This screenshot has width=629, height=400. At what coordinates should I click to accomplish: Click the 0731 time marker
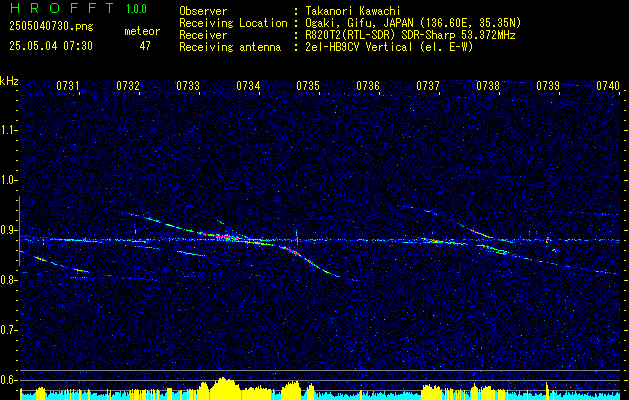[68, 86]
